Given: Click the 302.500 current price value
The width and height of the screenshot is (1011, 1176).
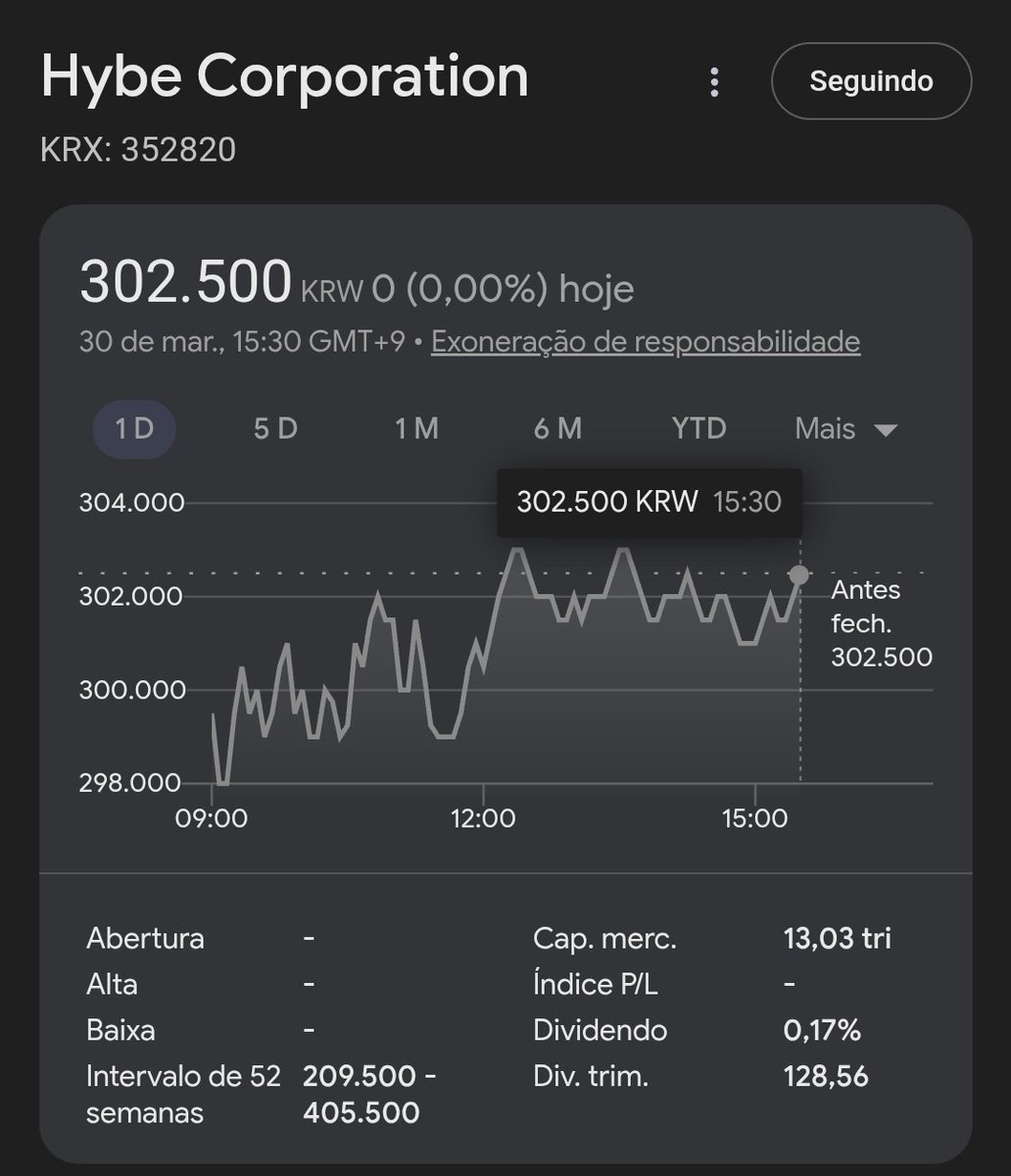Looking at the screenshot, I should [185, 283].
